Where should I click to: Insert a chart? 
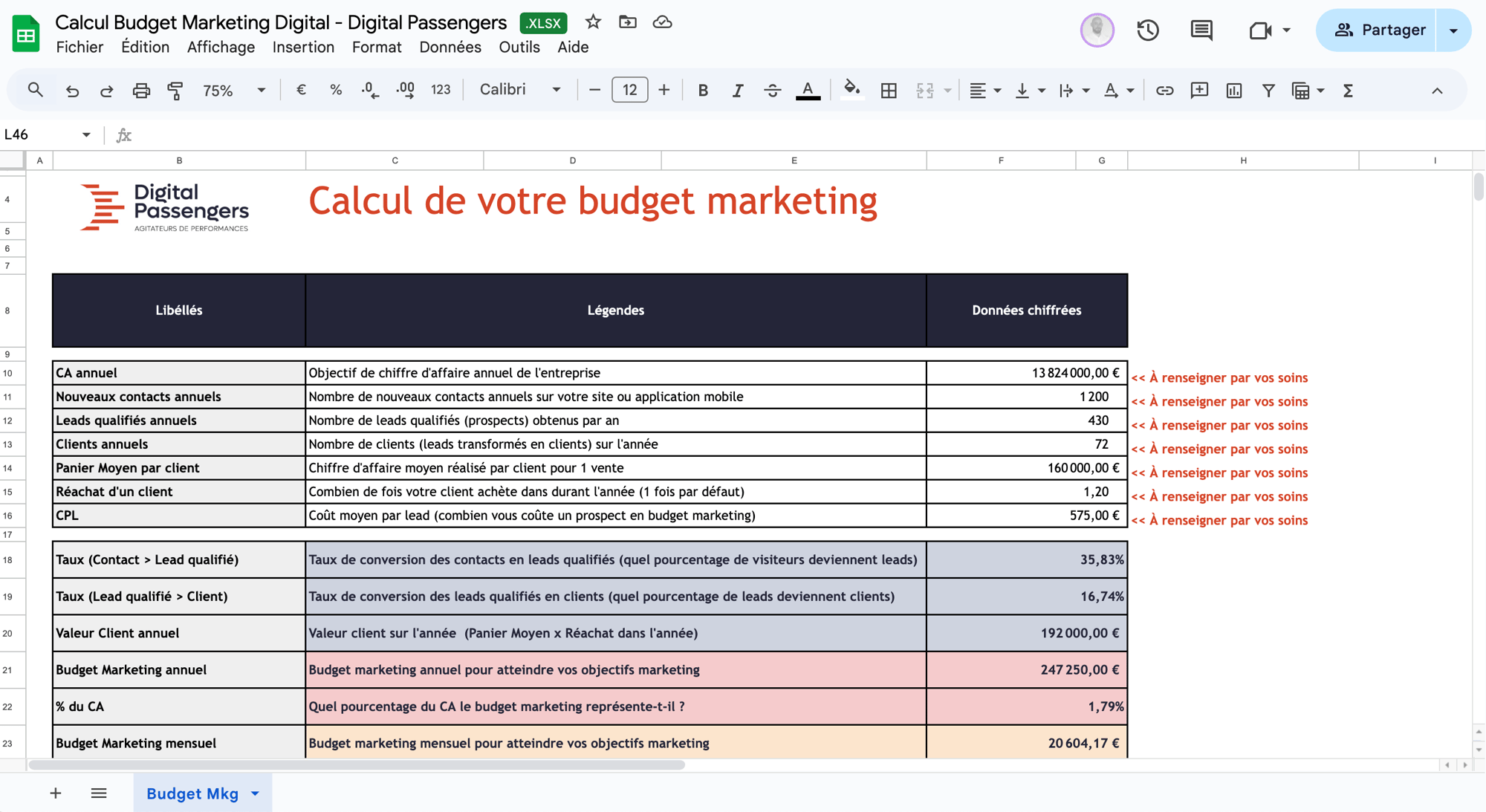pos(1234,90)
